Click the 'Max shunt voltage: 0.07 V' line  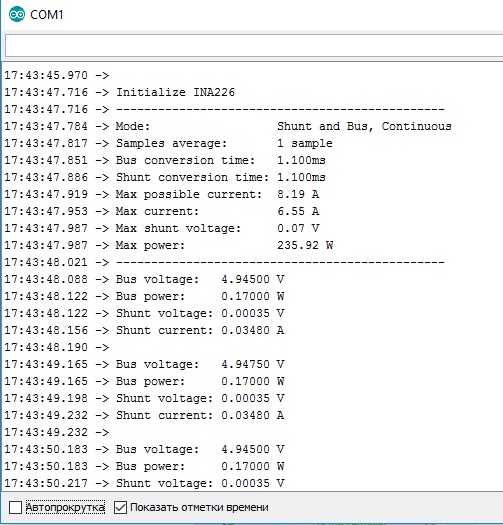(x=162, y=228)
